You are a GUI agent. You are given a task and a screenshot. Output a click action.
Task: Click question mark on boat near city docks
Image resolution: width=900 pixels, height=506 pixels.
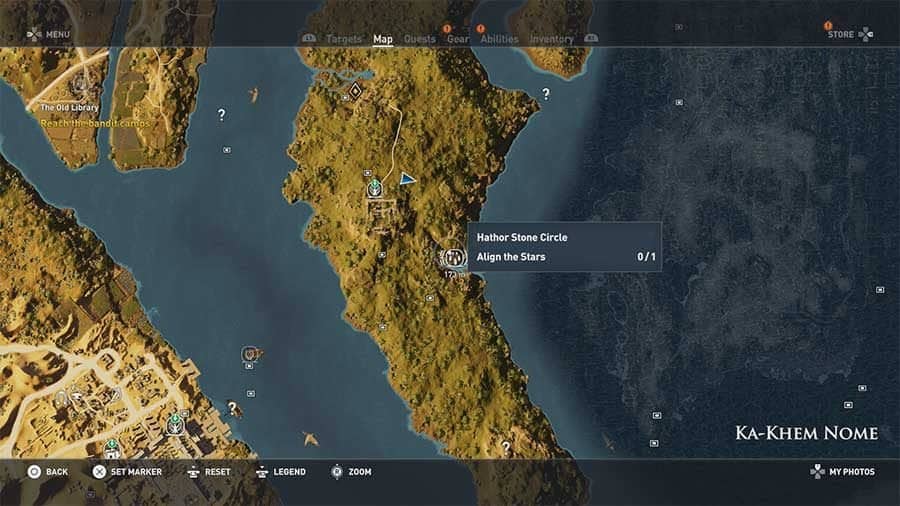coord(232,408)
